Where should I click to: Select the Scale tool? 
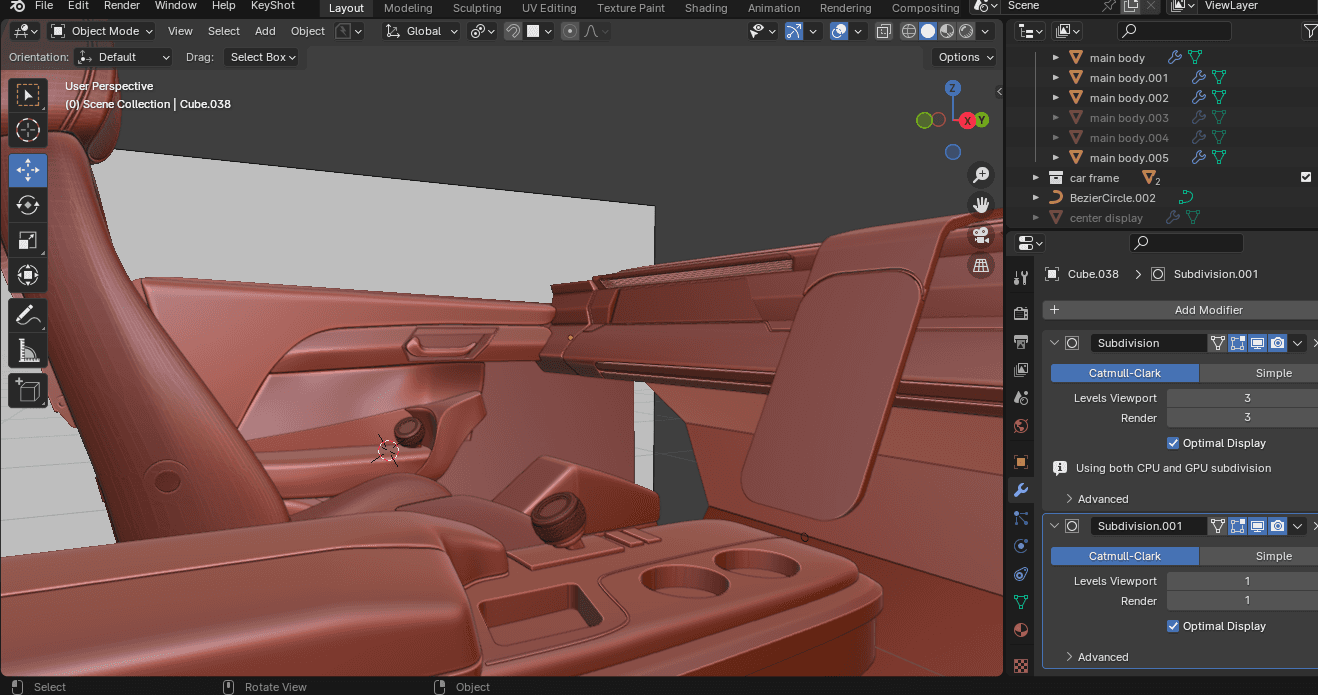(28, 240)
